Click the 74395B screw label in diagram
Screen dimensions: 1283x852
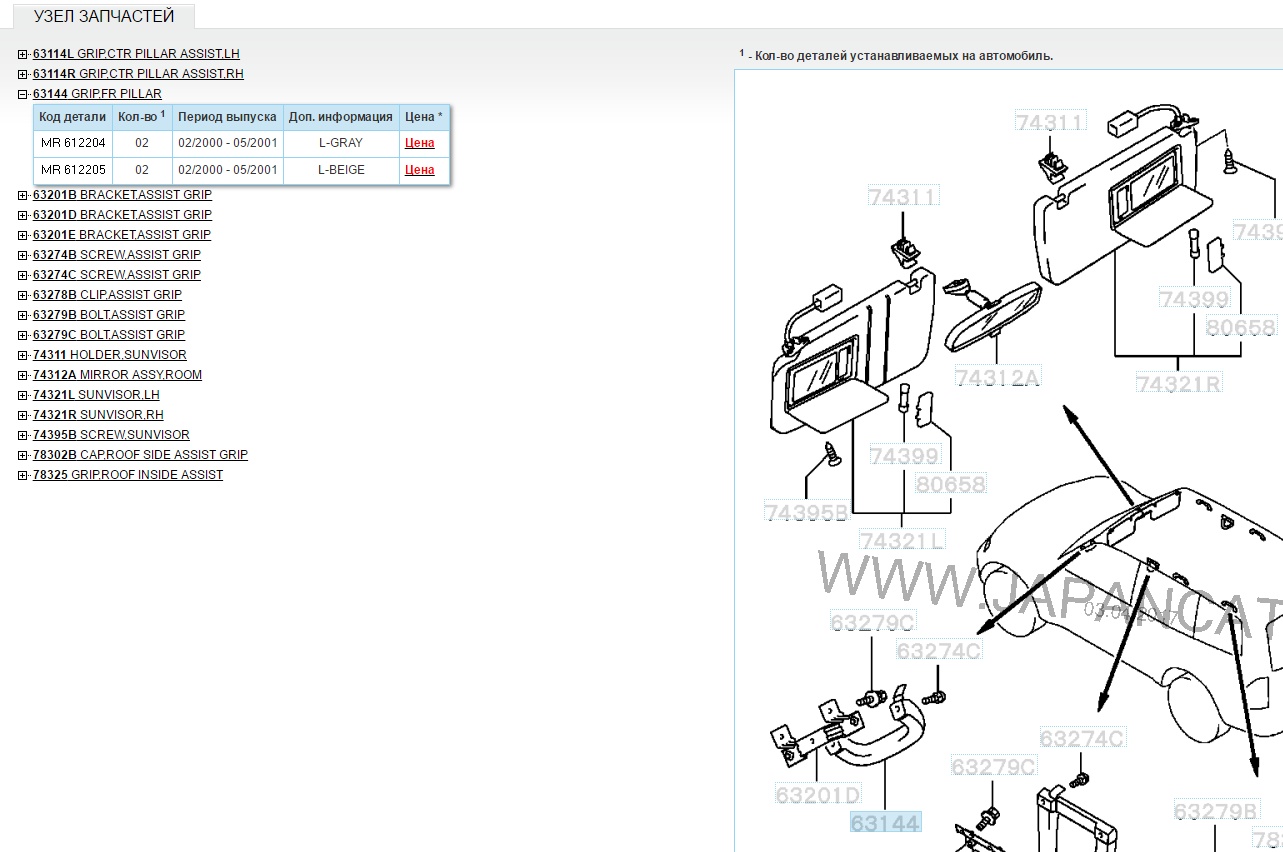[806, 512]
